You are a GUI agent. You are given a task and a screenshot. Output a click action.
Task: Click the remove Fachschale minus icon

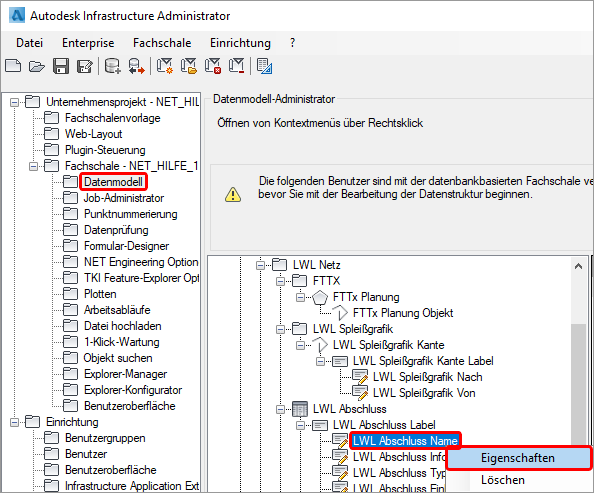click(x=236, y=66)
